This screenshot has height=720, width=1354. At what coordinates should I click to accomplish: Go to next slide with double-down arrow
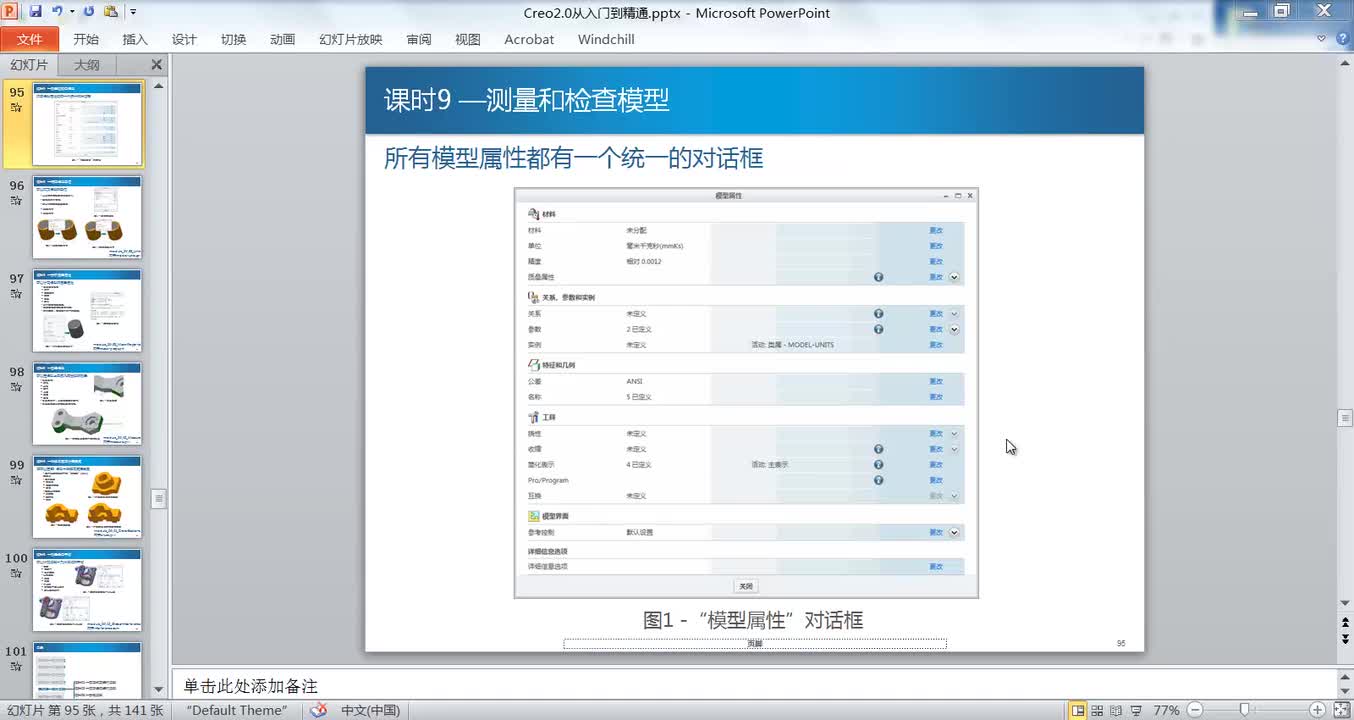[x=1345, y=640]
